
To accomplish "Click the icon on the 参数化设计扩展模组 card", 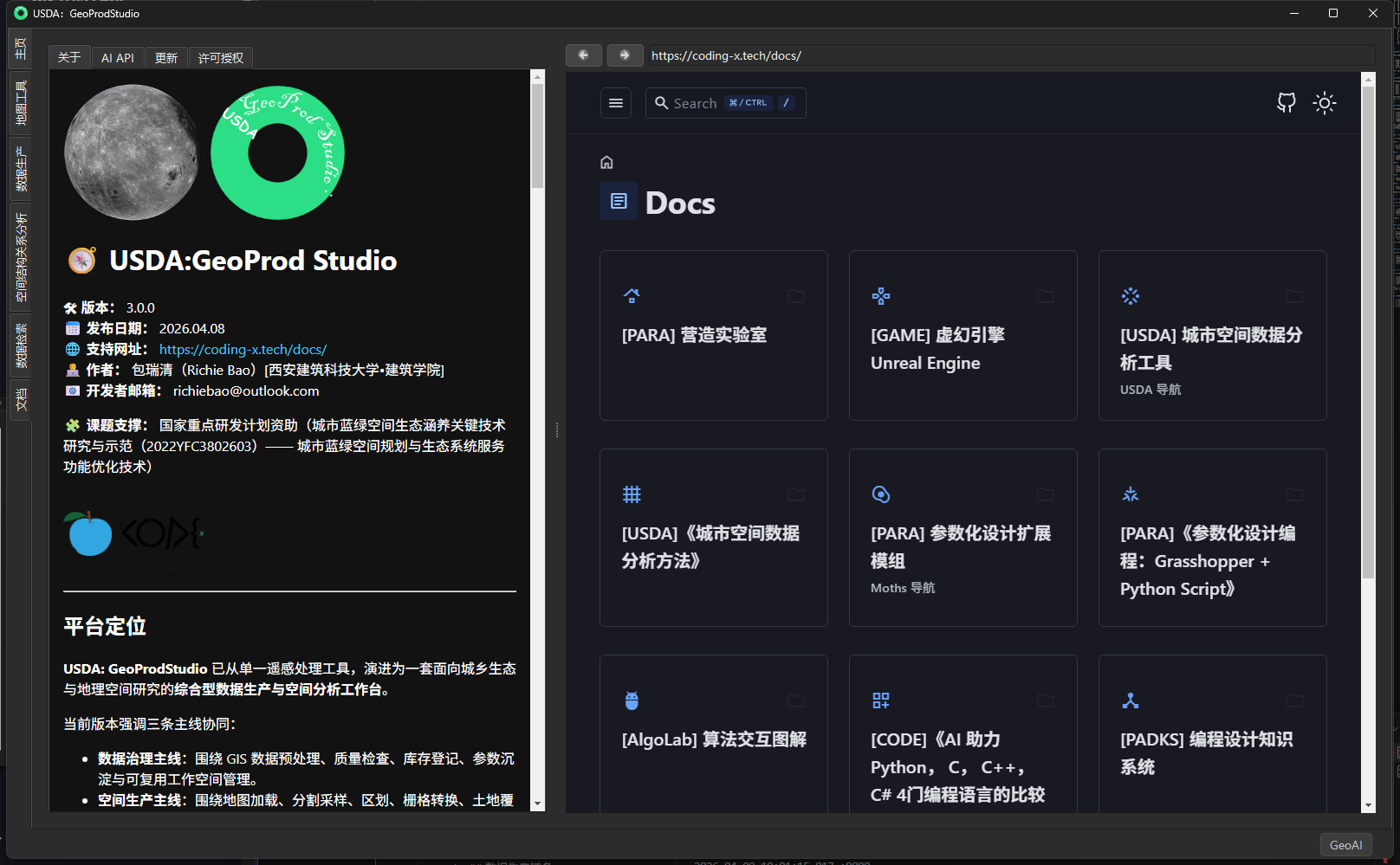I will pyautogui.click(x=881, y=494).
